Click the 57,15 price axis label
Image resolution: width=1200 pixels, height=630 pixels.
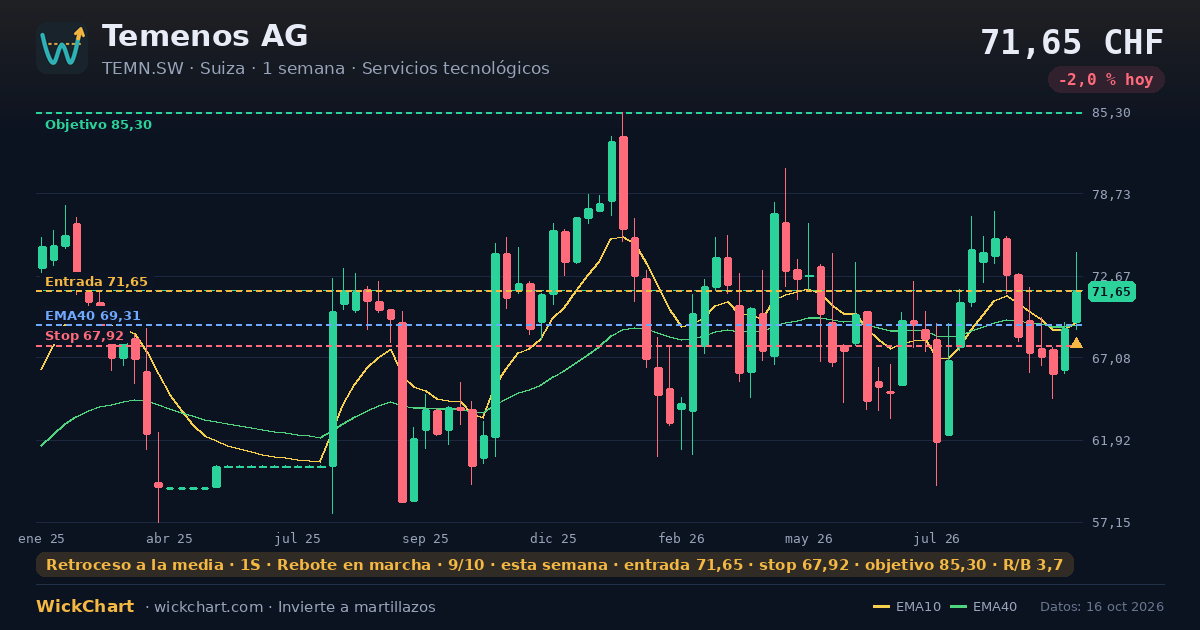tap(1112, 523)
